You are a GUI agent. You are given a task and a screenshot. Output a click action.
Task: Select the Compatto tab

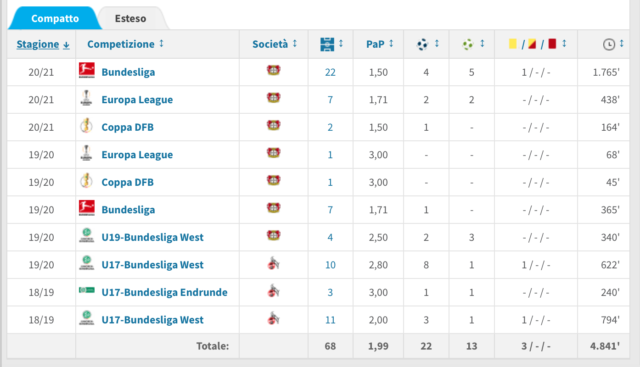pyautogui.click(x=55, y=18)
